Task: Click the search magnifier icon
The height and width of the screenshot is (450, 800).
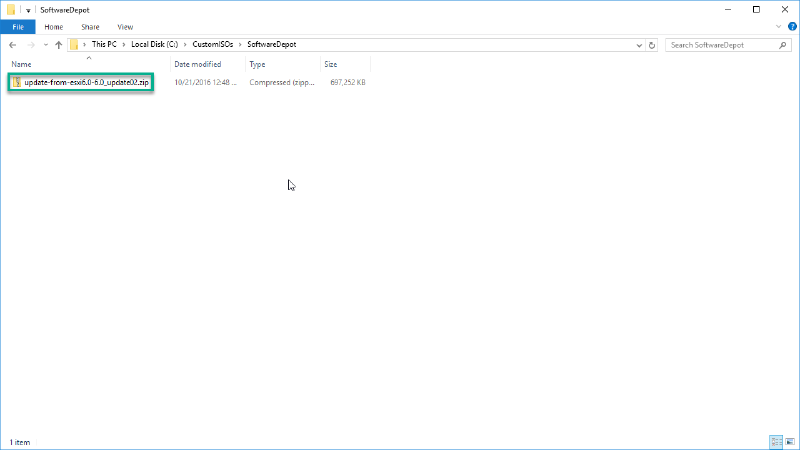Action: [x=783, y=45]
